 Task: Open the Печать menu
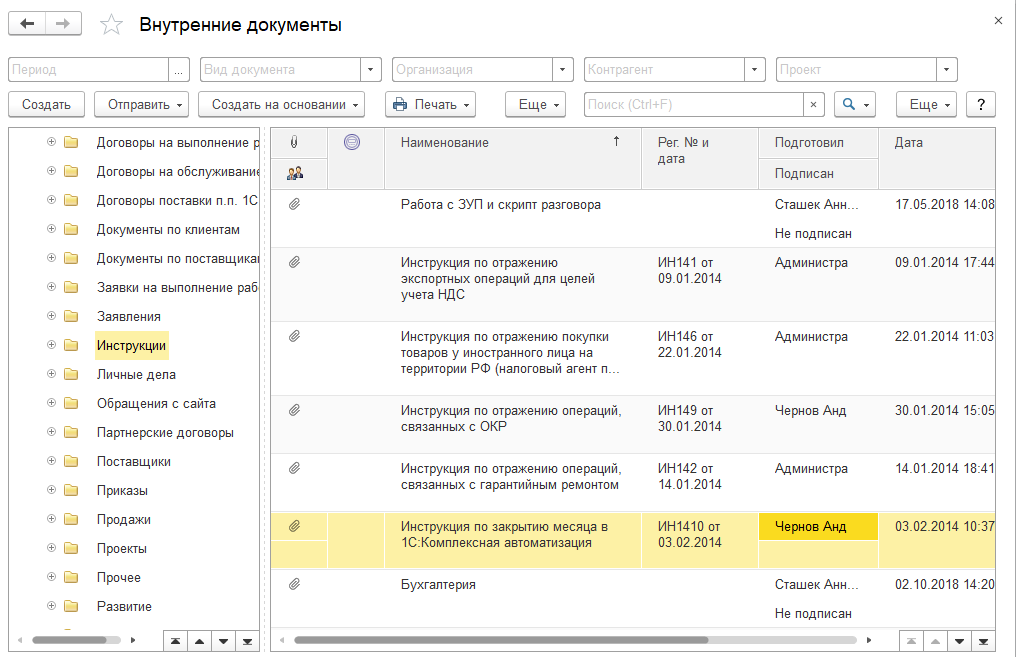tap(430, 104)
